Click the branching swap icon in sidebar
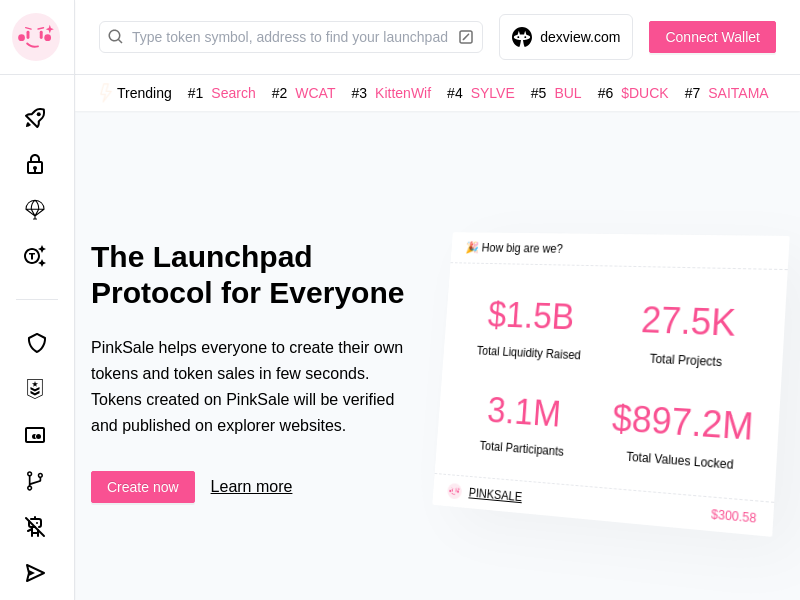800x600 pixels. pyautogui.click(x=36, y=480)
